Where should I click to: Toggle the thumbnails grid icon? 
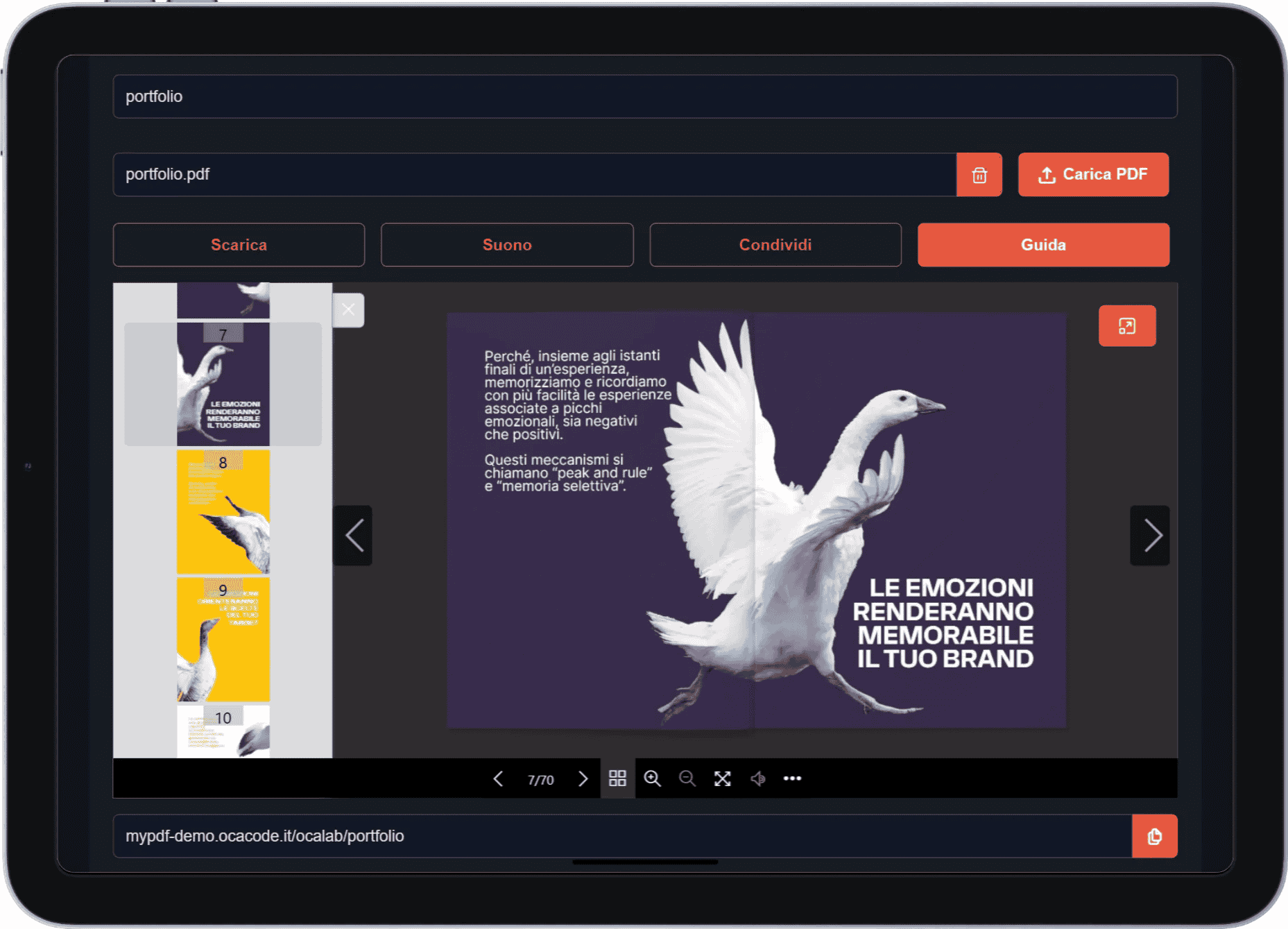coord(617,778)
